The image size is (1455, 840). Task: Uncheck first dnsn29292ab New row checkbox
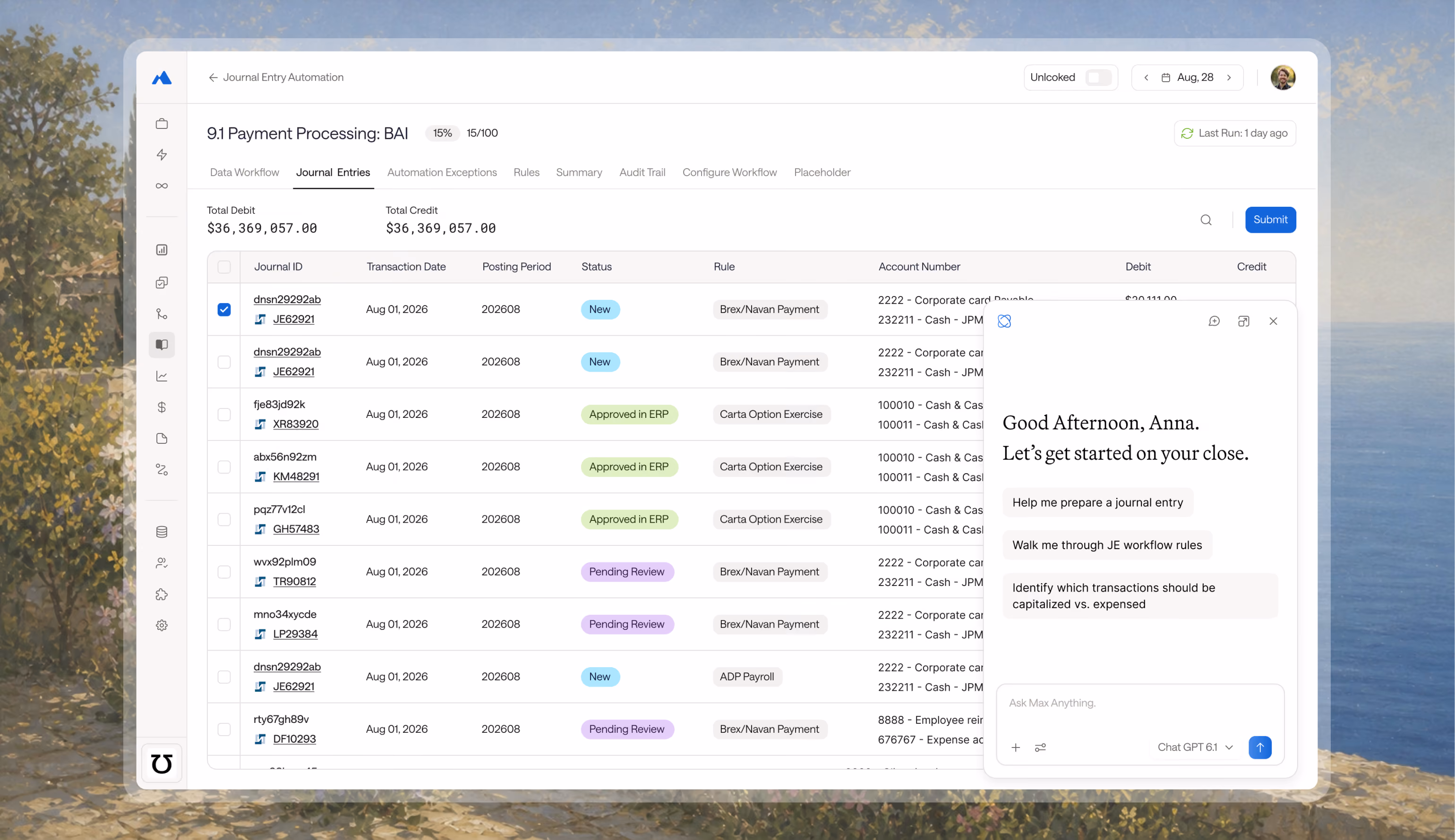pos(224,310)
